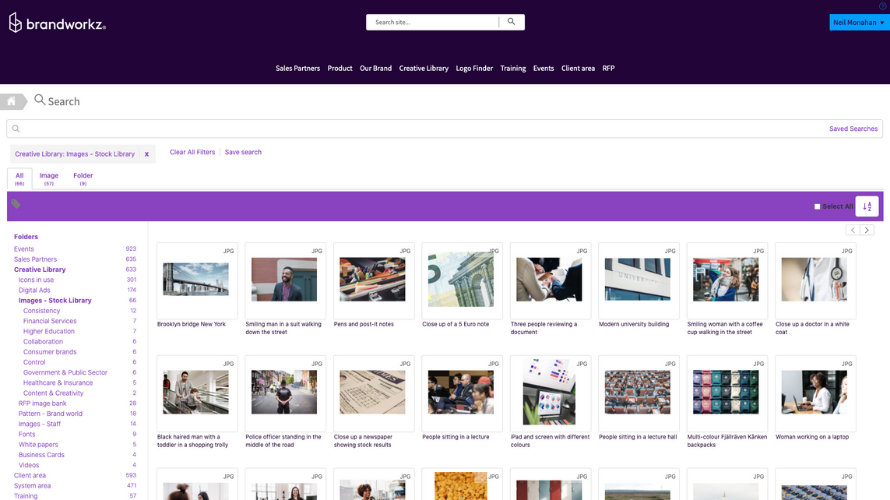This screenshot has width=890, height=500.
Task: Open the White papers folder
Action: pos(38,444)
